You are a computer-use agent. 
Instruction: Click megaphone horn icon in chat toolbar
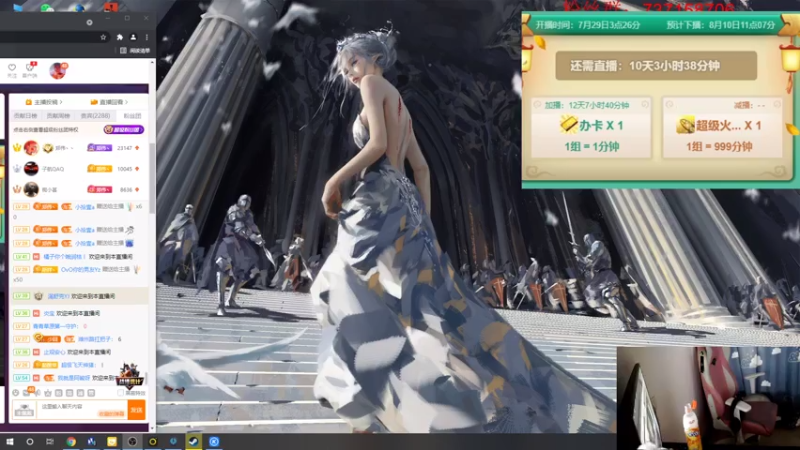point(38,393)
